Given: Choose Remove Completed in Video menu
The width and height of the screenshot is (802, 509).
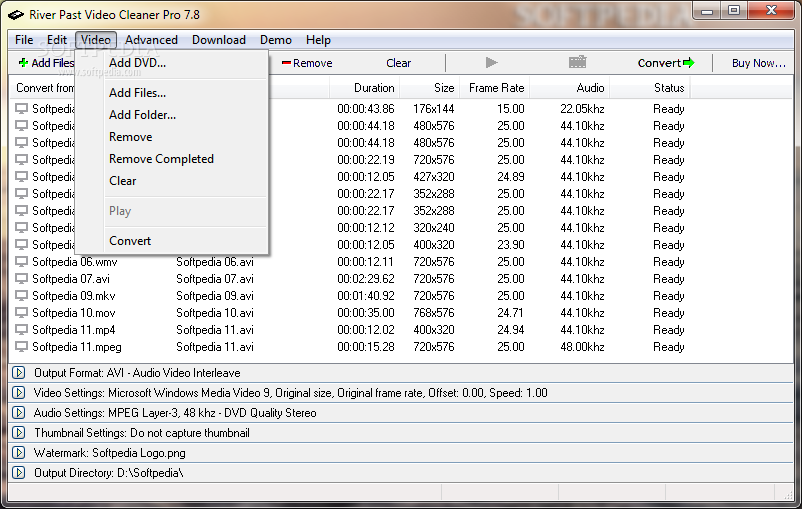Looking at the screenshot, I should (172, 159).
